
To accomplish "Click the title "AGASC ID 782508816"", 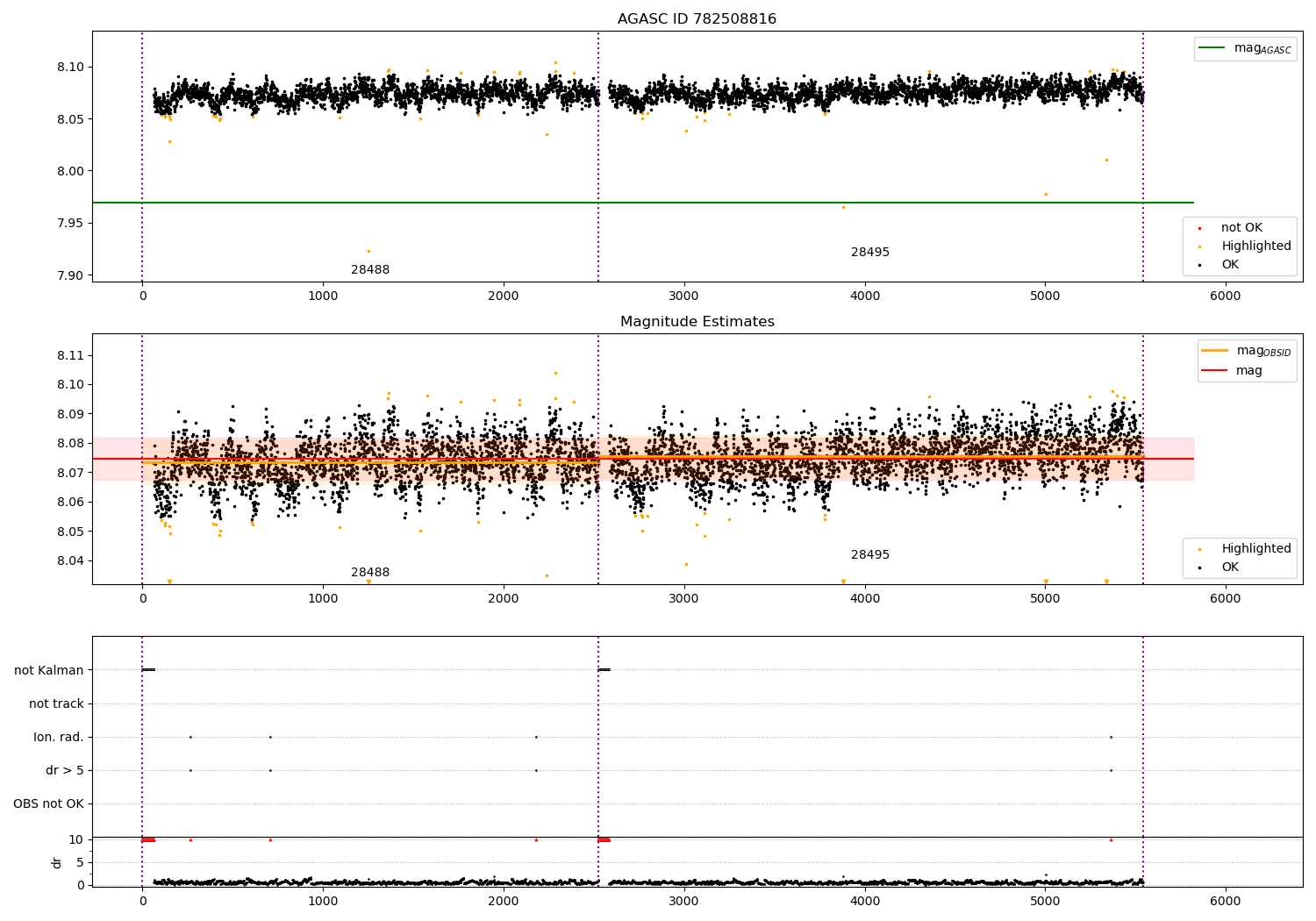I will [x=697, y=19].
